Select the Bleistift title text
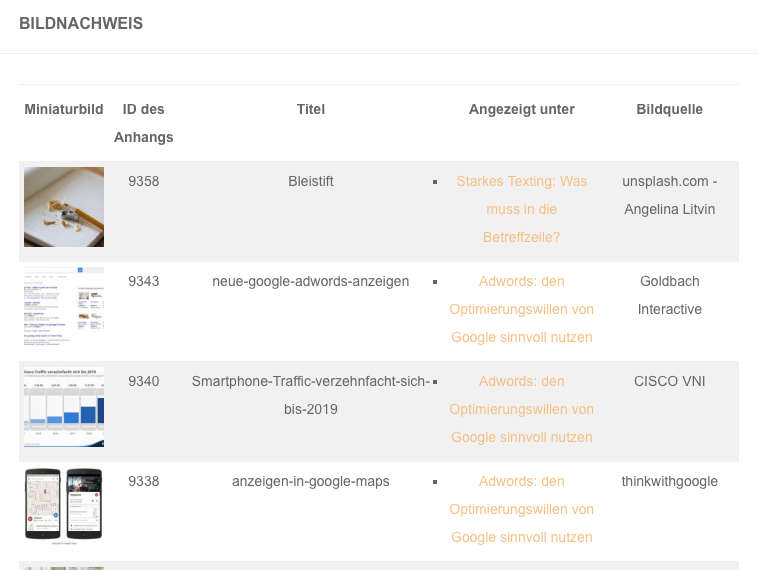This screenshot has width=758, height=570. click(311, 181)
